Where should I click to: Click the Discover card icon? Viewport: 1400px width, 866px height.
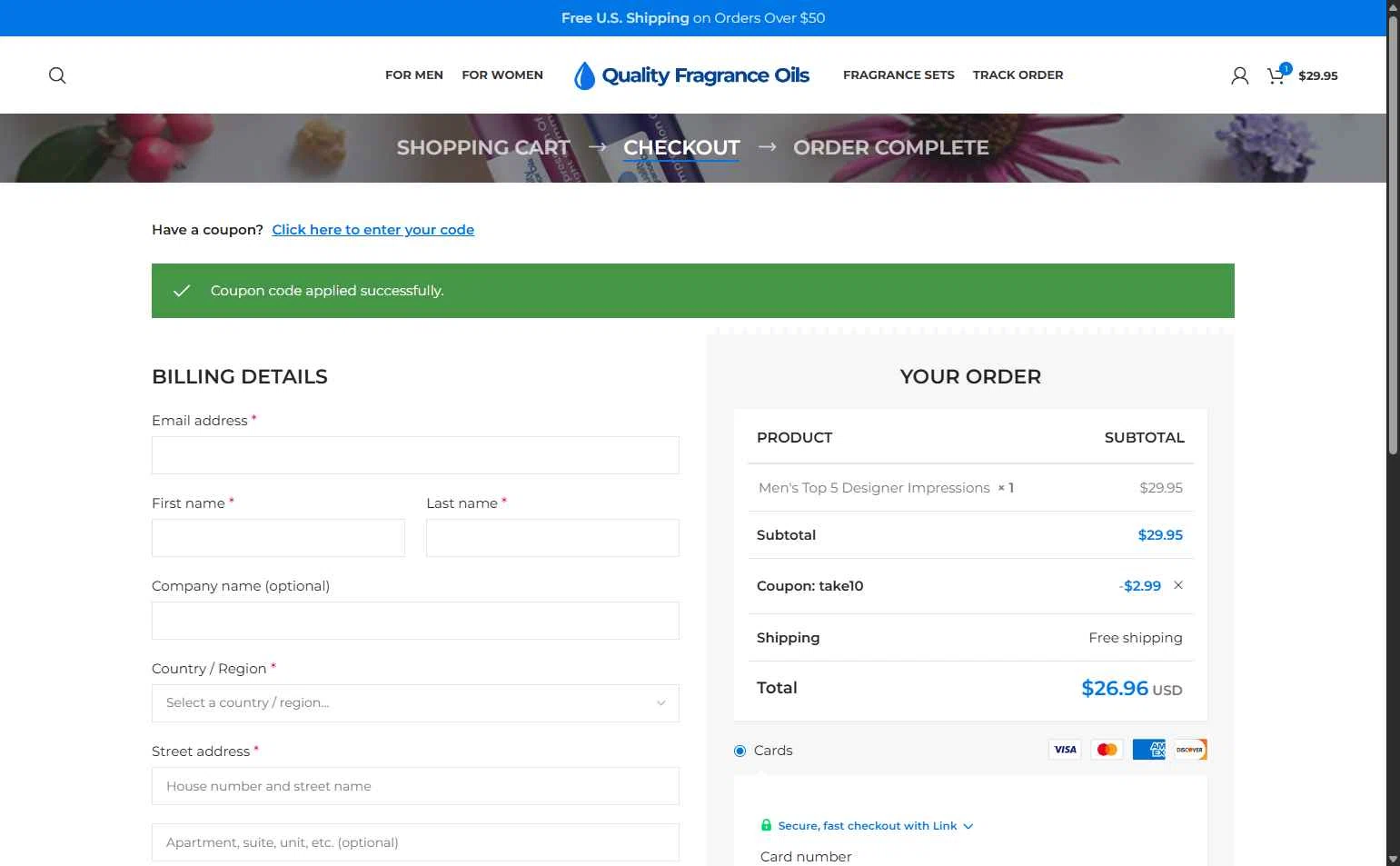1190,750
